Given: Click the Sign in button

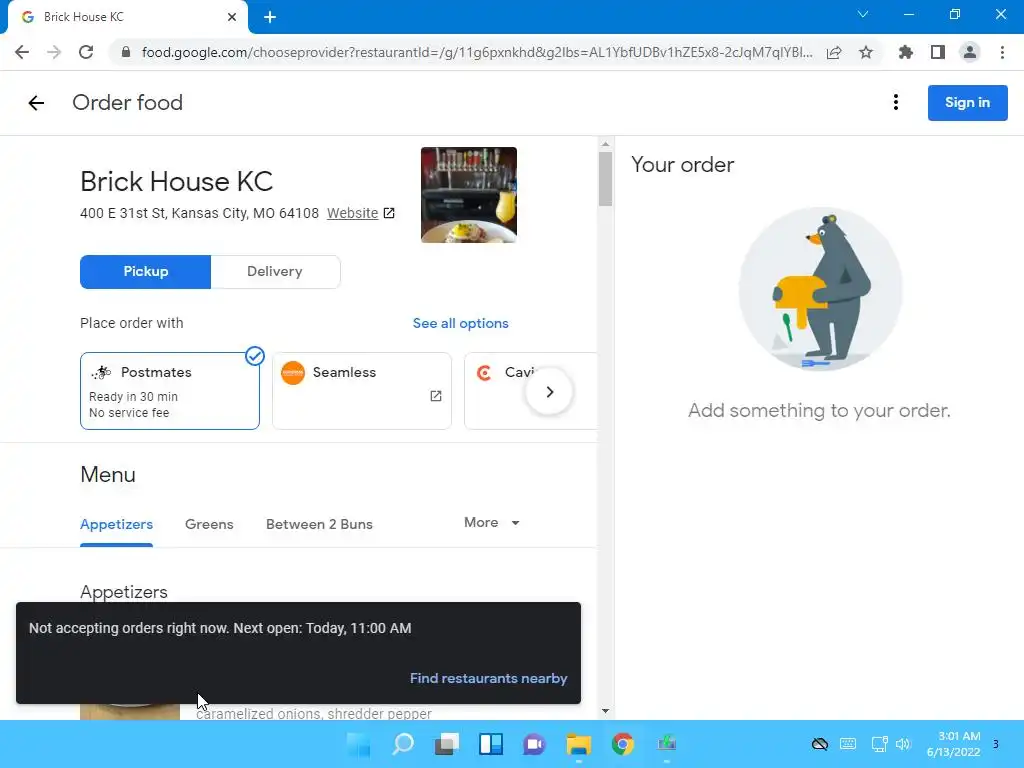Looking at the screenshot, I should click(967, 103).
